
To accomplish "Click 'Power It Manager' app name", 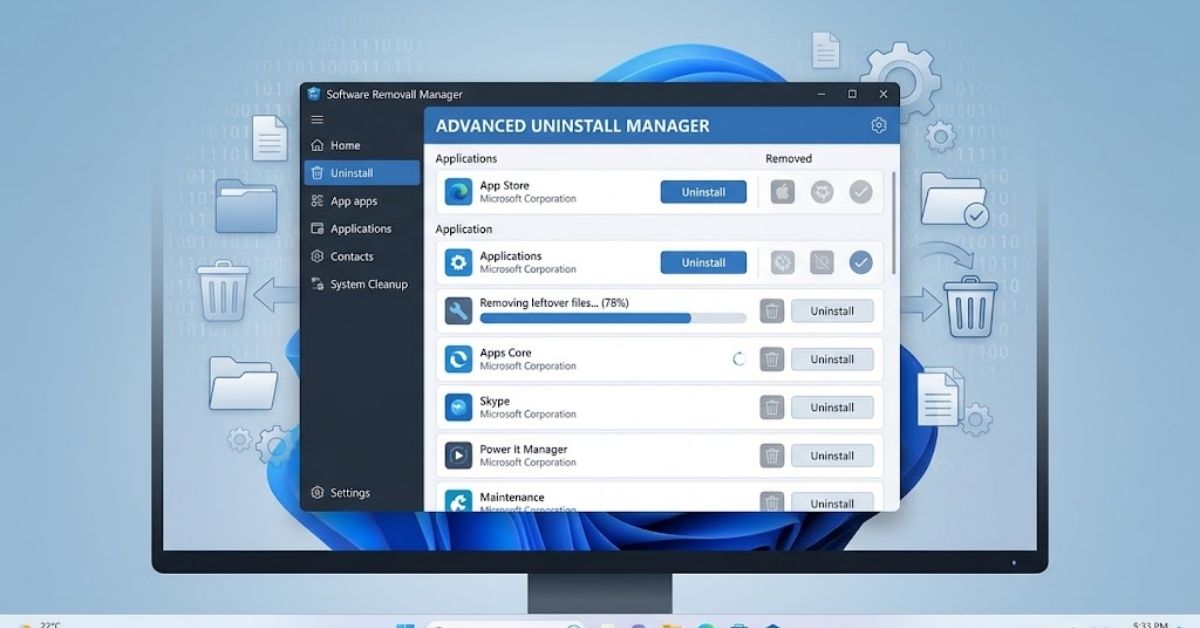I will [x=524, y=449].
